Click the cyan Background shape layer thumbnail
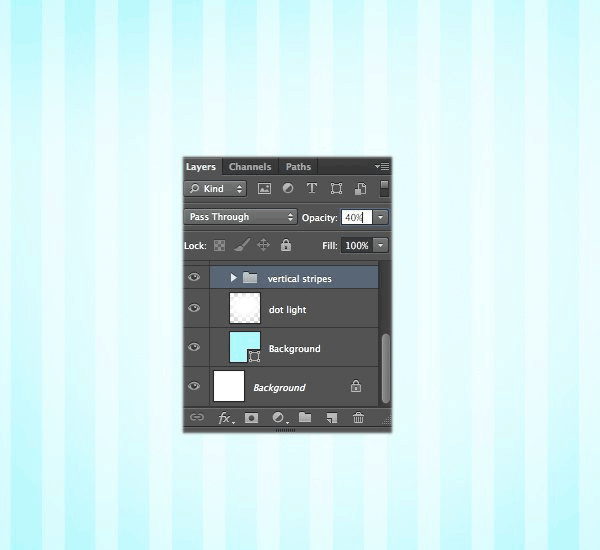The image size is (600, 550). coord(245,347)
